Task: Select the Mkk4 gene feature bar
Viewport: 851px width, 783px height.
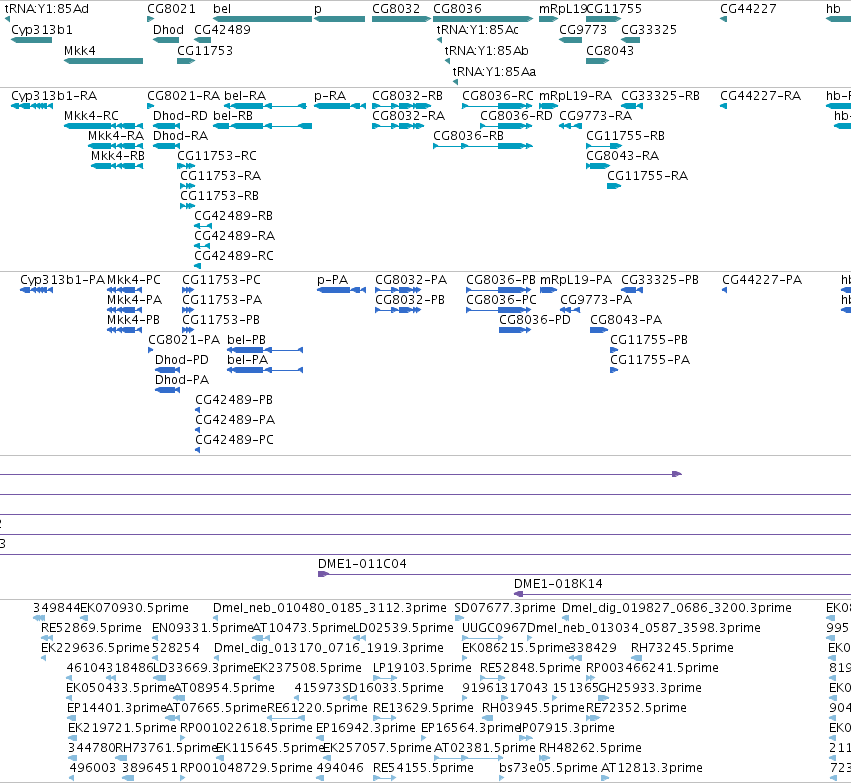Action: (x=103, y=61)
